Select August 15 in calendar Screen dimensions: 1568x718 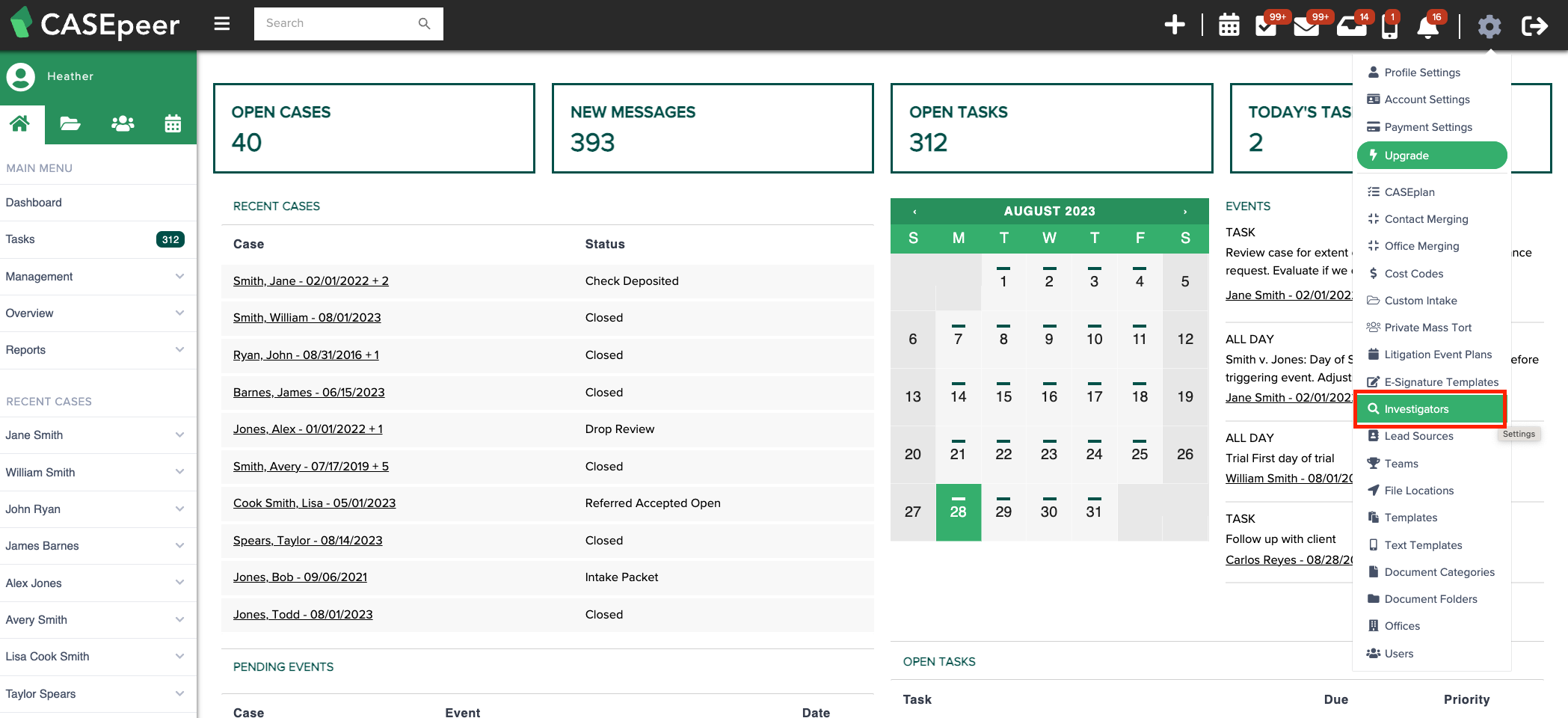(1003, 397)
